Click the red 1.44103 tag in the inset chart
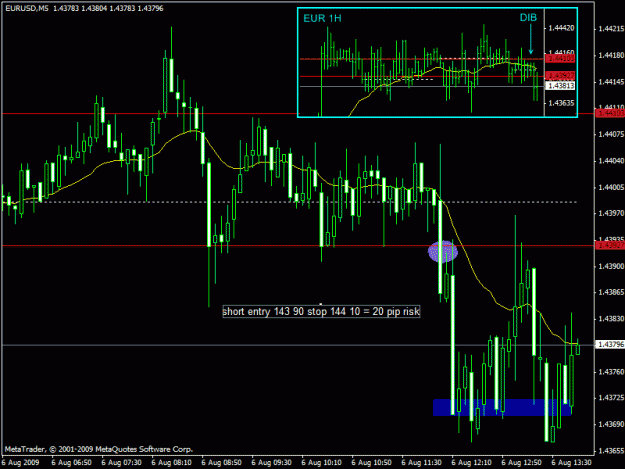 (560, 59)
